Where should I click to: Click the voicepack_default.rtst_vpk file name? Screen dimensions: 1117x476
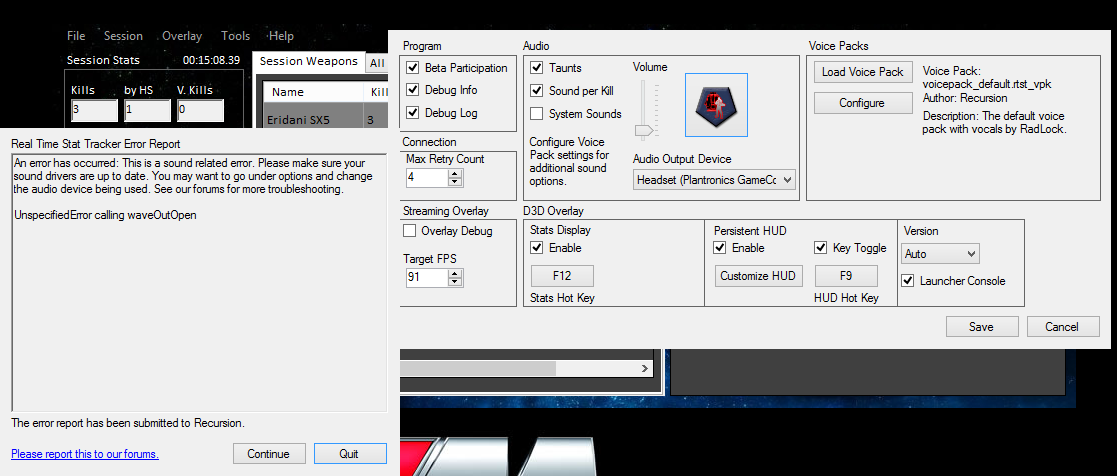(x=987, y=84)
